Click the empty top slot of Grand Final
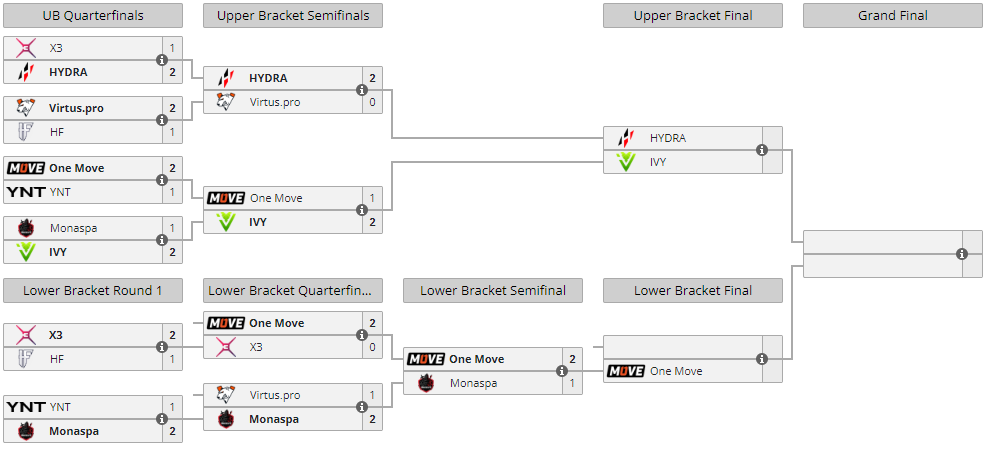 [x=878, y=242]
